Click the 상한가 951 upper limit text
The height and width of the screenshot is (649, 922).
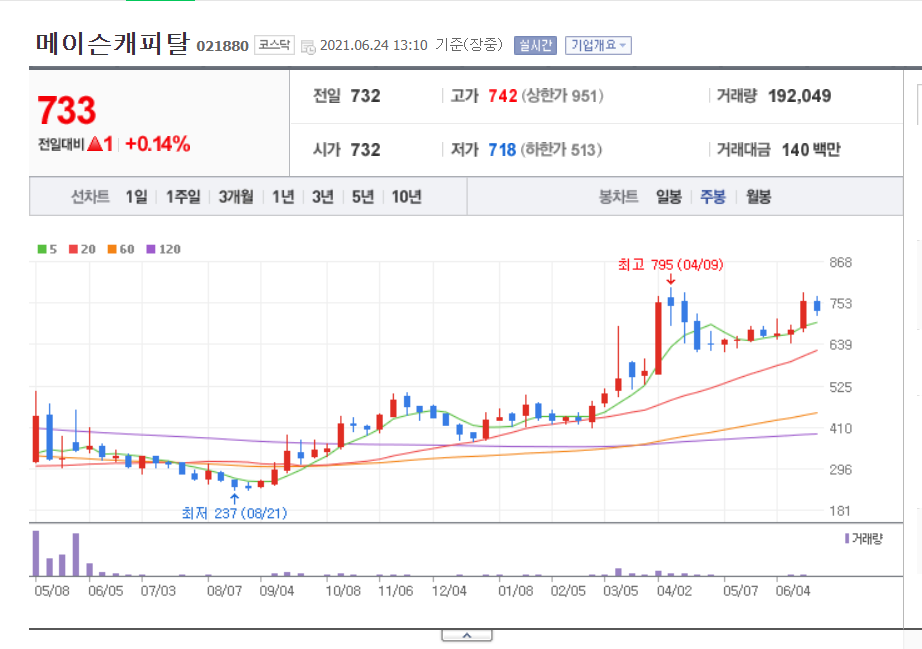coord(563,96)
